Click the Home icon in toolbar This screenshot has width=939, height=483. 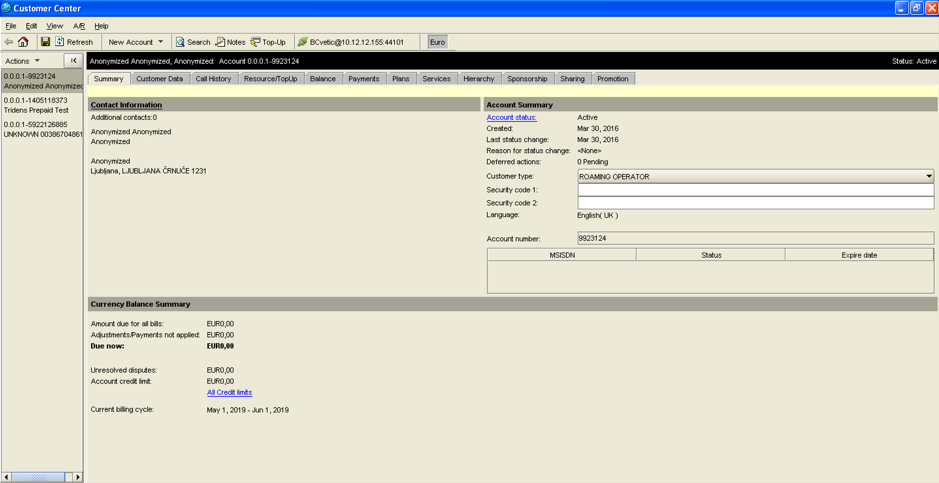tap(24, 42)
